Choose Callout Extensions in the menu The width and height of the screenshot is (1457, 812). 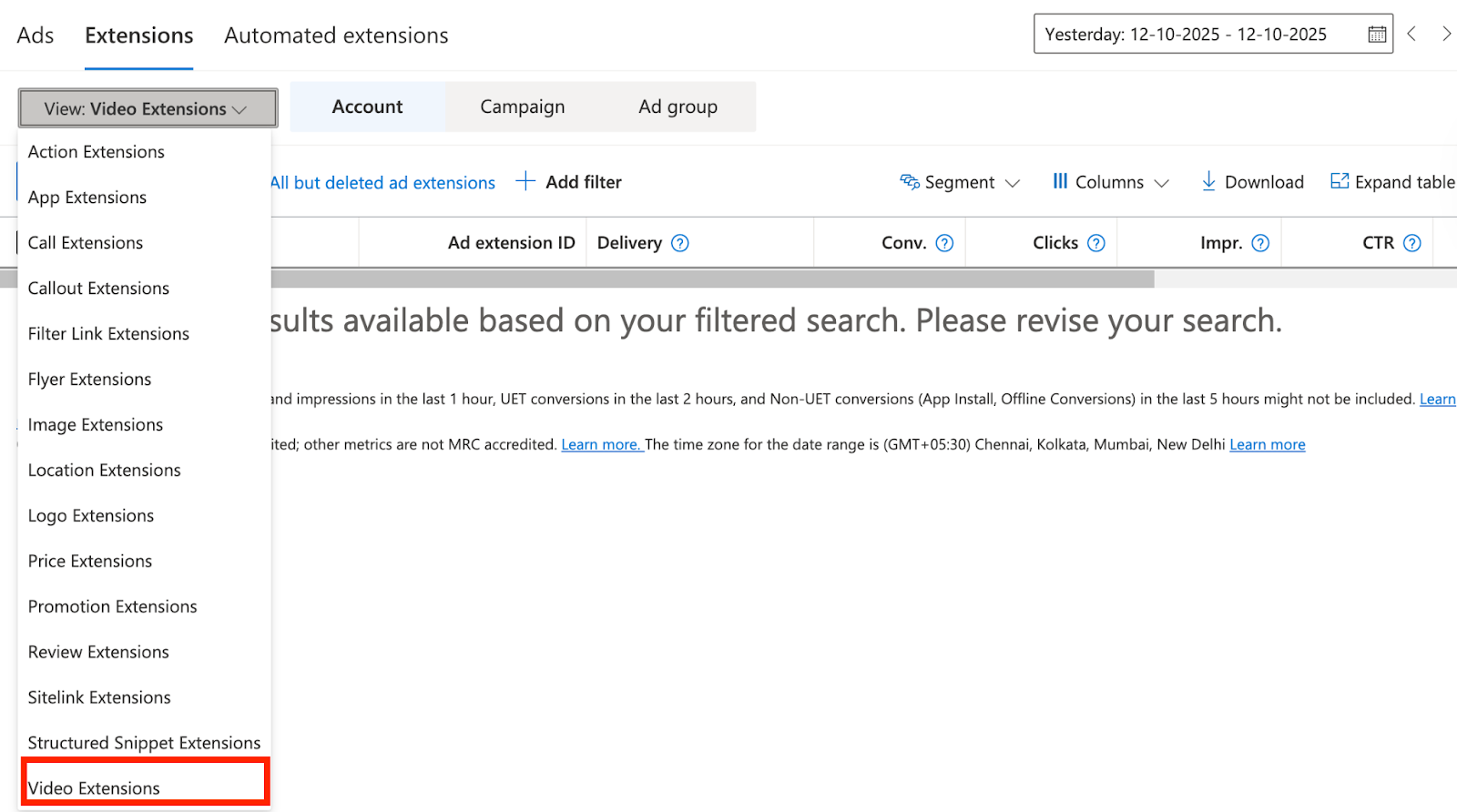coord(98,289)
